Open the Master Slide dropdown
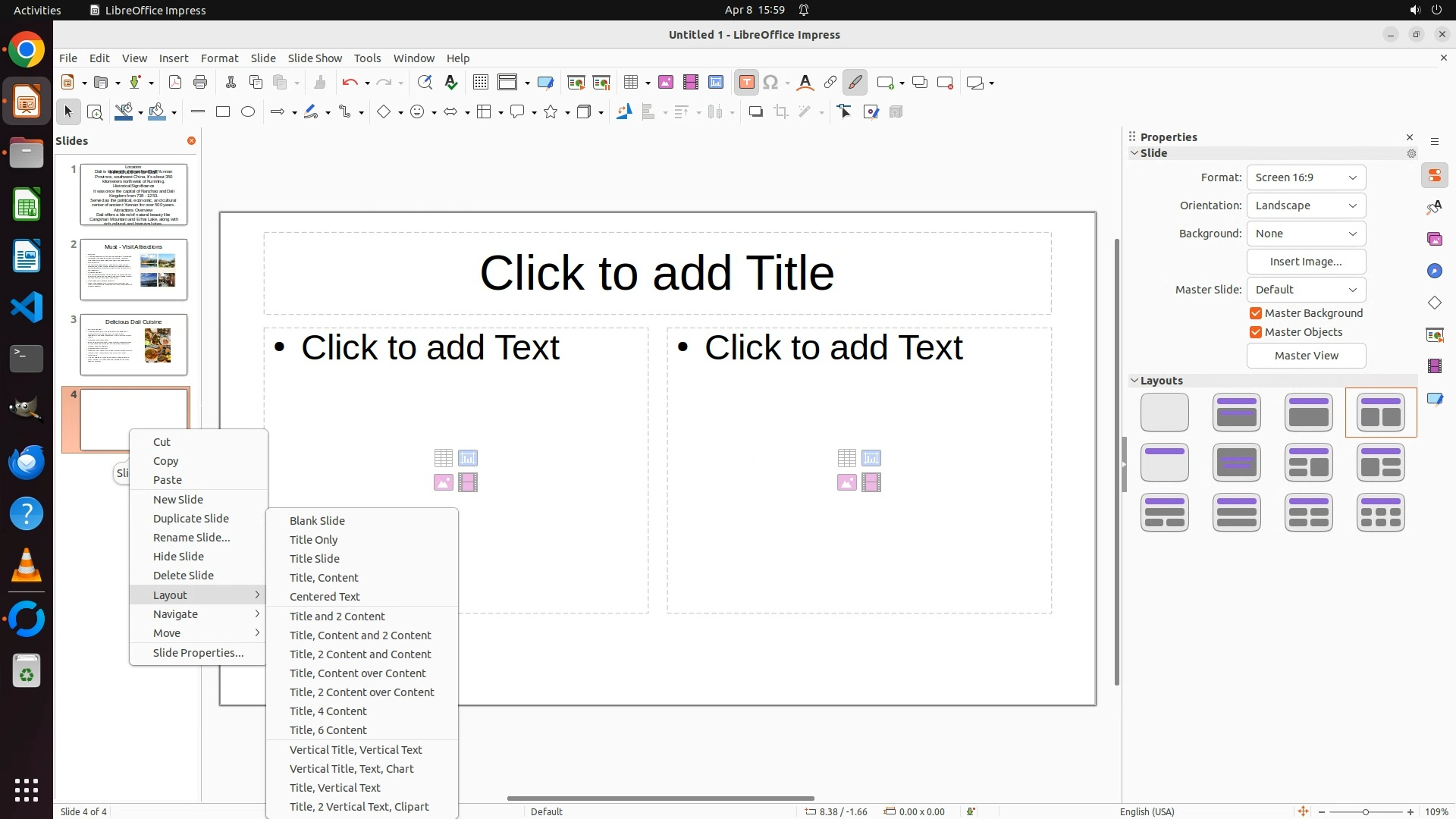Viewport: 1456px width, 819px height. tap(1306, 290)
